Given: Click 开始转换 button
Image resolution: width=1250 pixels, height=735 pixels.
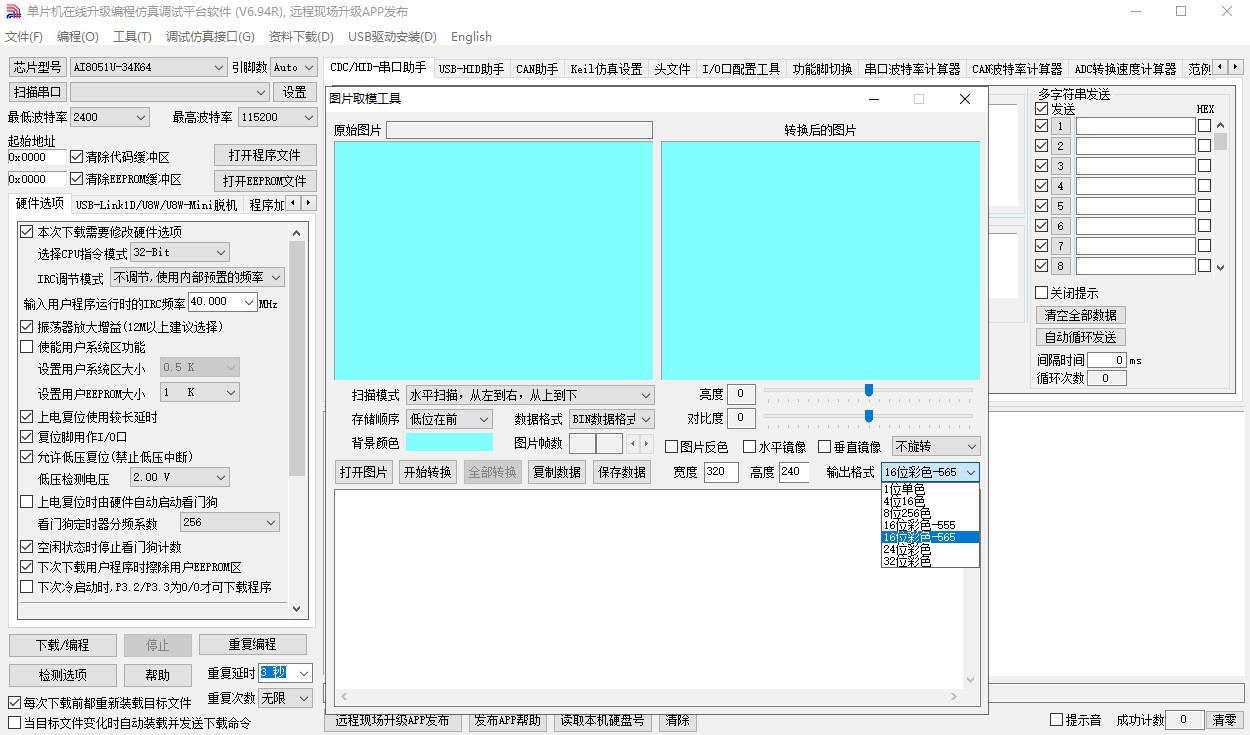Looking at the screenshot, I should tap(427, 472).
